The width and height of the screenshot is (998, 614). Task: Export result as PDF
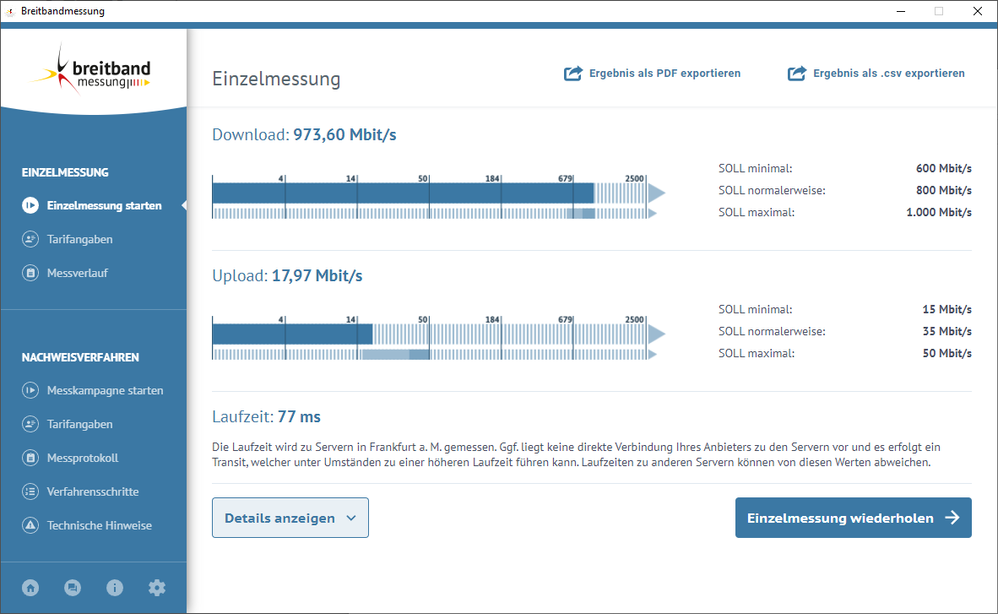pos(652,72)
